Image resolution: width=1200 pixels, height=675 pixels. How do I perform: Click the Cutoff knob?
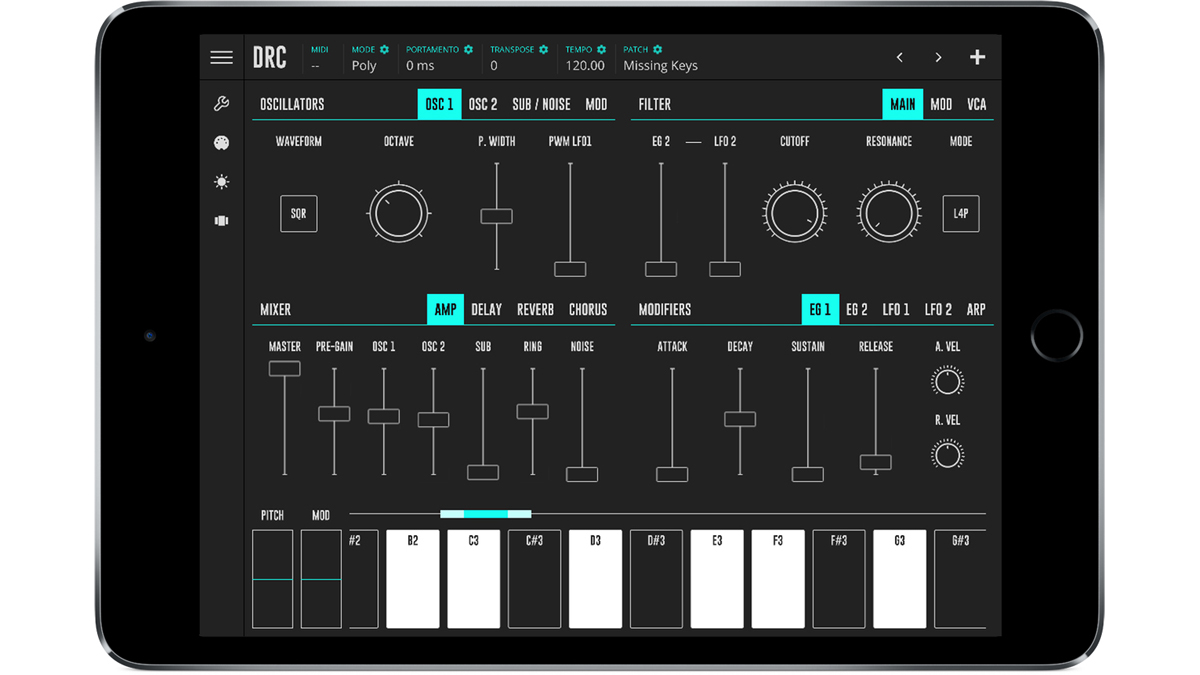click(x=795, y=213)
